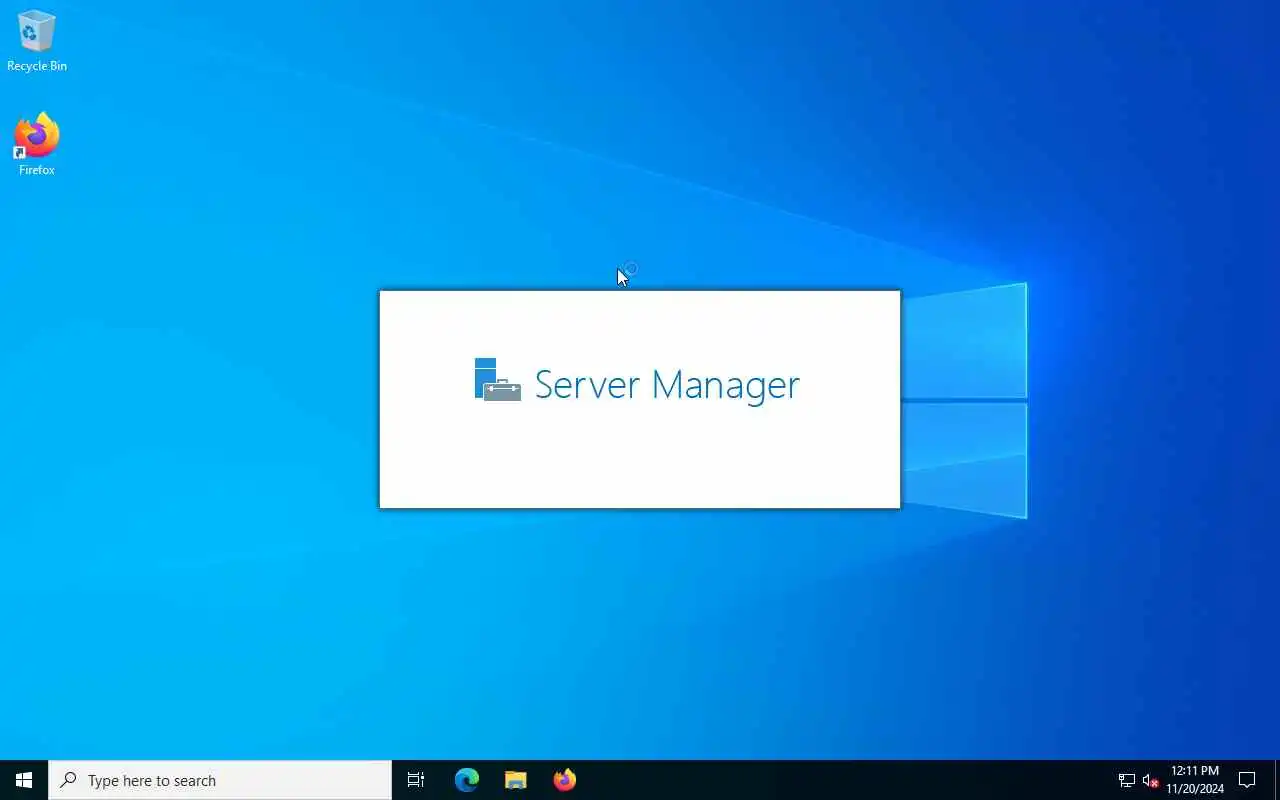1280x800 pixels.
Task: Click the Server Manager title text
Action: click(667, 385)
